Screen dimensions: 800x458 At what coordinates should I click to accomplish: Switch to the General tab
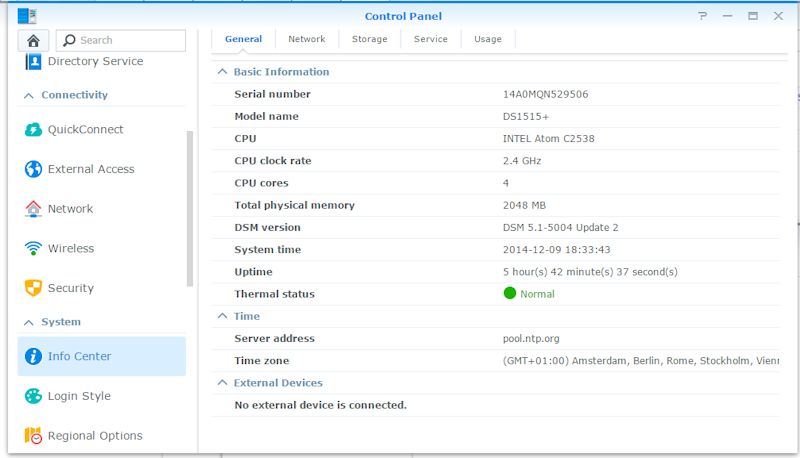243,39
